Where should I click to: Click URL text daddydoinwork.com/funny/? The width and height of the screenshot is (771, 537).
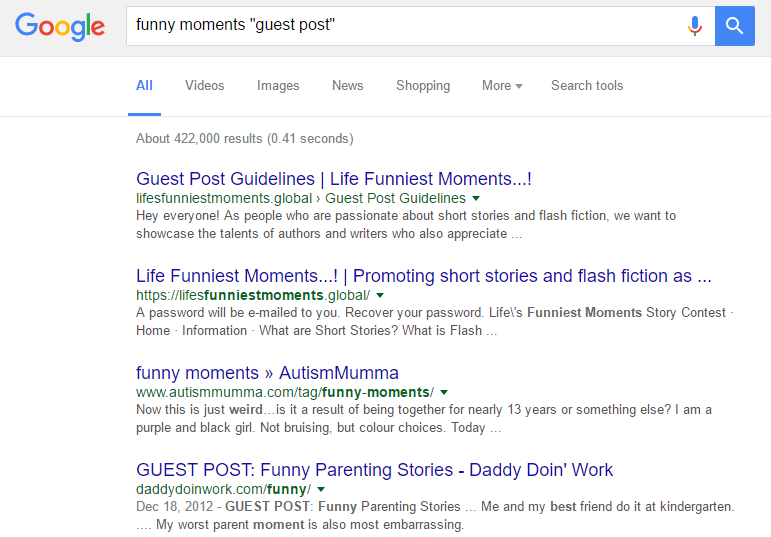click(x=224, y=489)
